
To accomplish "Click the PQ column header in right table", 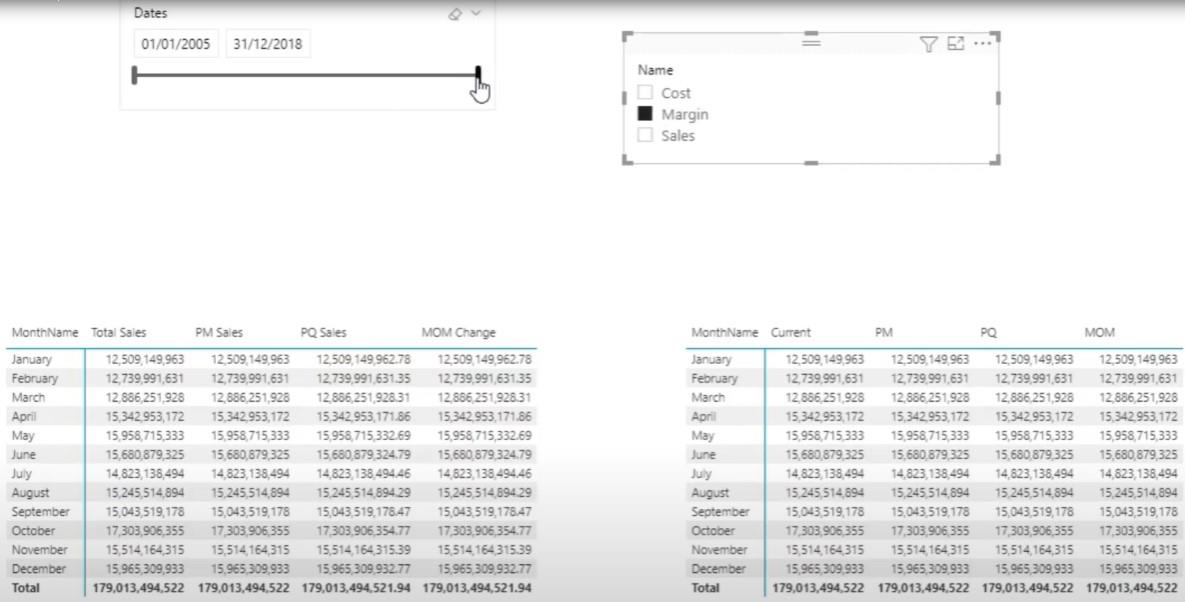I will click(988, 332).
